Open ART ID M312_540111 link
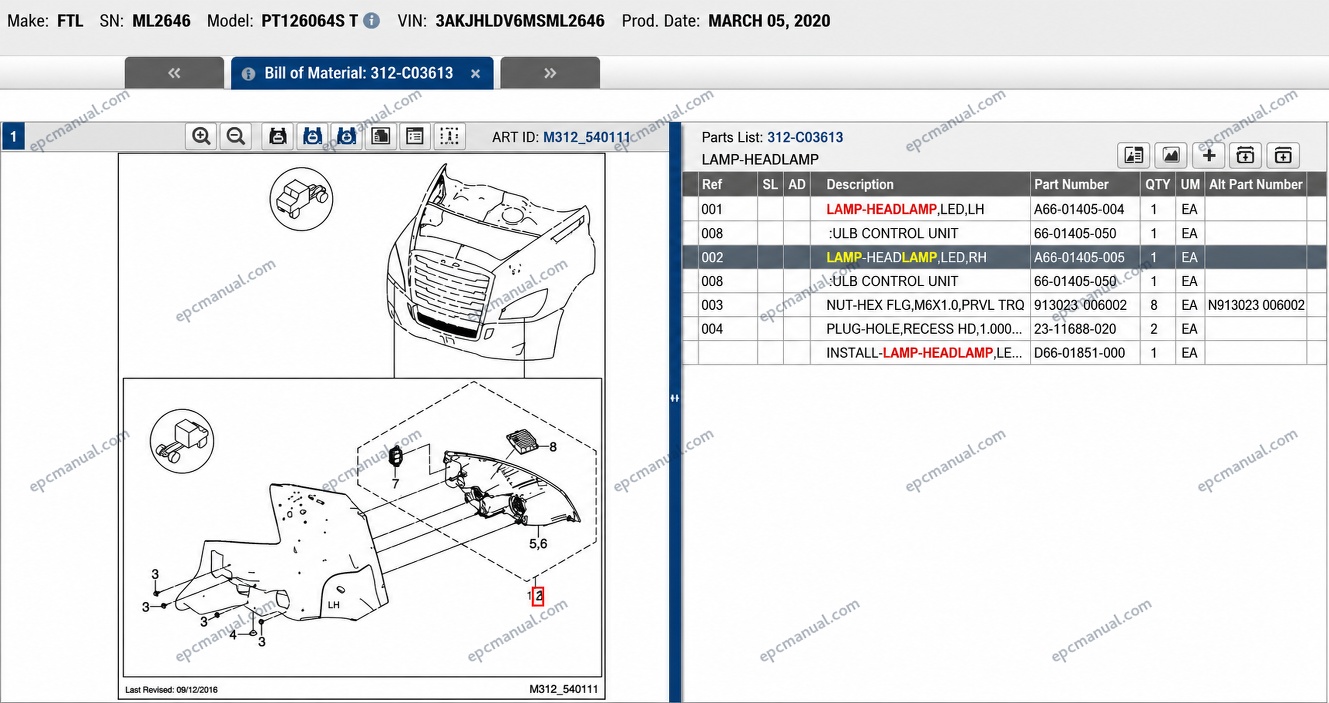 point(587,138)
